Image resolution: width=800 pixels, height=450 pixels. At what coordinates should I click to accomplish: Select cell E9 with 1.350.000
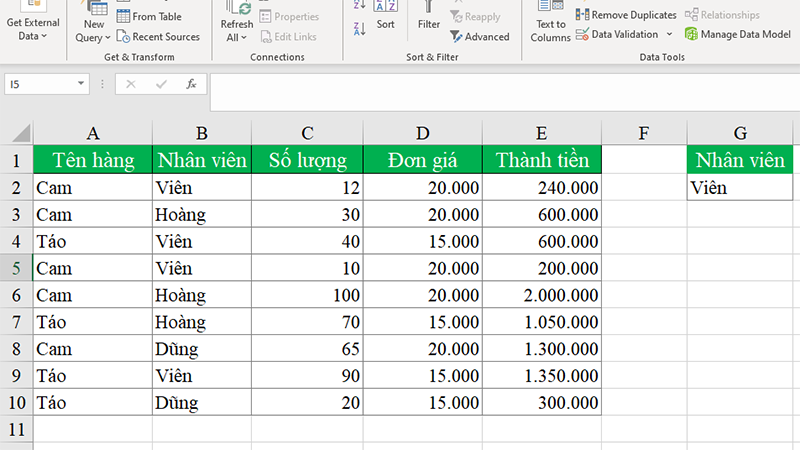click(x=542, y=376)
